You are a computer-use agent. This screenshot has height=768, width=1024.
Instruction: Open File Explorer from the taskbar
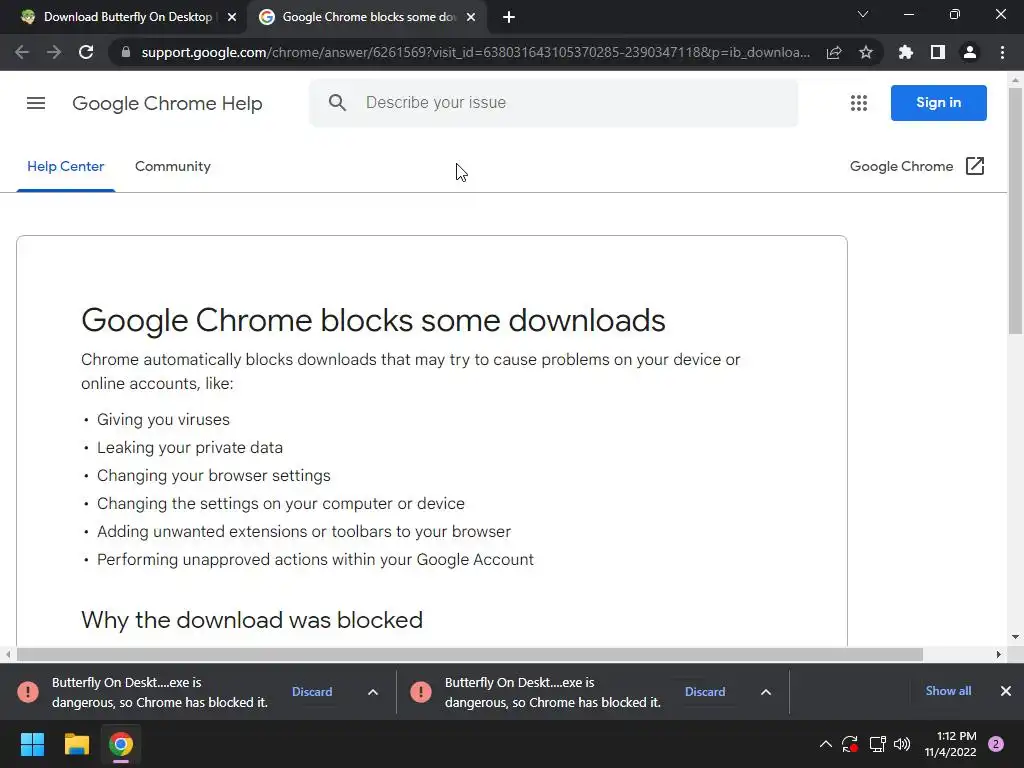pyautogui.click(x=76, y=744)
